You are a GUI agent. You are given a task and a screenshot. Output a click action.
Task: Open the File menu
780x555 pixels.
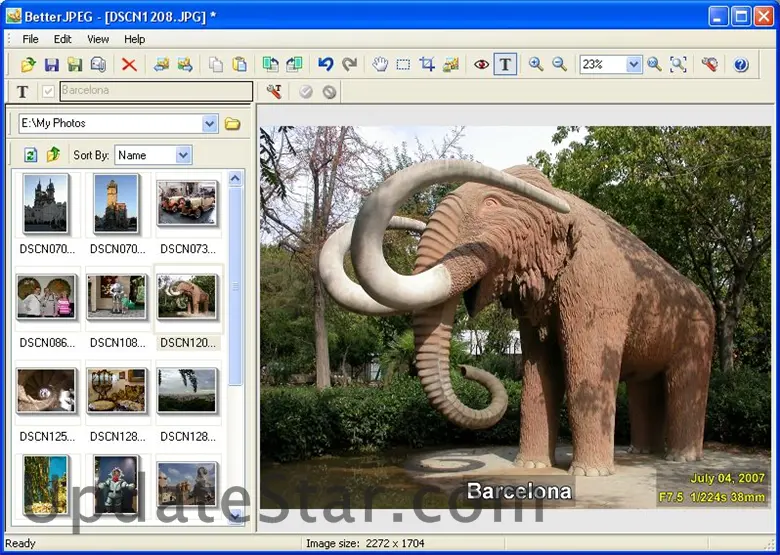30,39
